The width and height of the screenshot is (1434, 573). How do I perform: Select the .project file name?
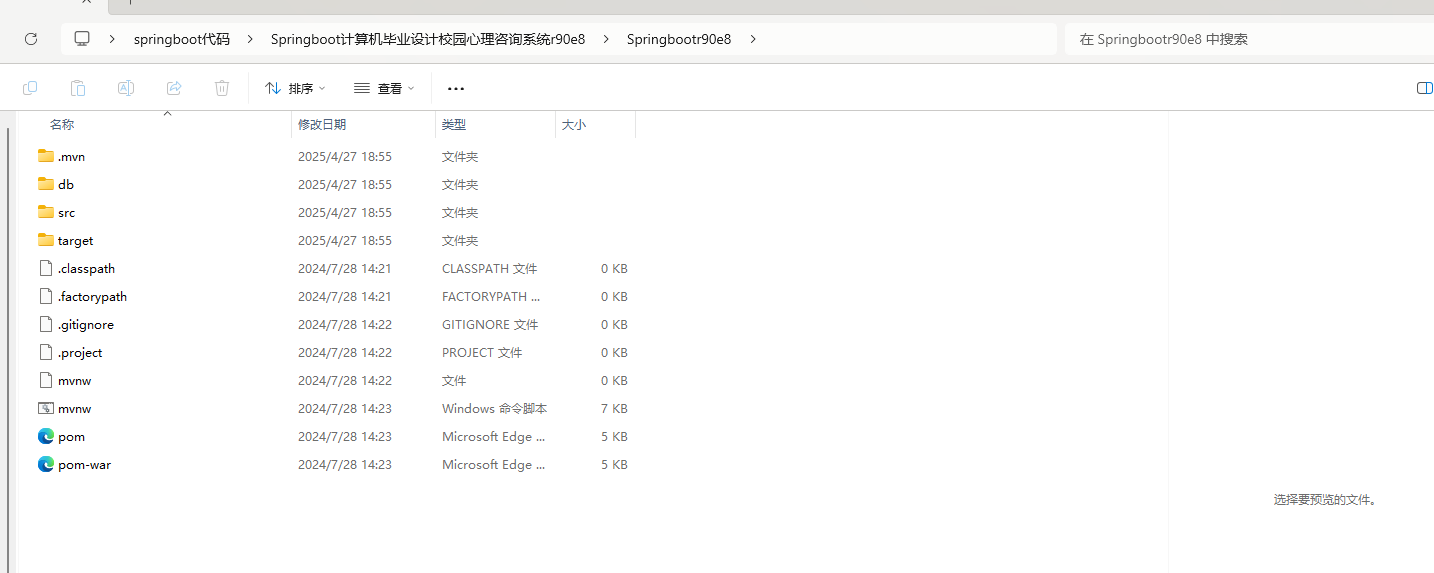[80, 353]
